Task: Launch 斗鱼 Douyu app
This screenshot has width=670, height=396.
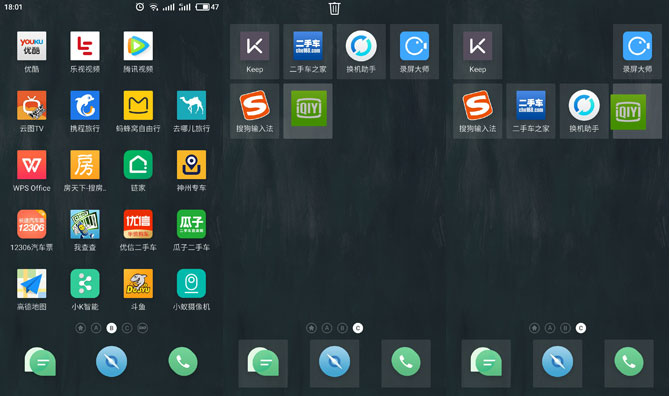Action: click(x=138, y=283)
